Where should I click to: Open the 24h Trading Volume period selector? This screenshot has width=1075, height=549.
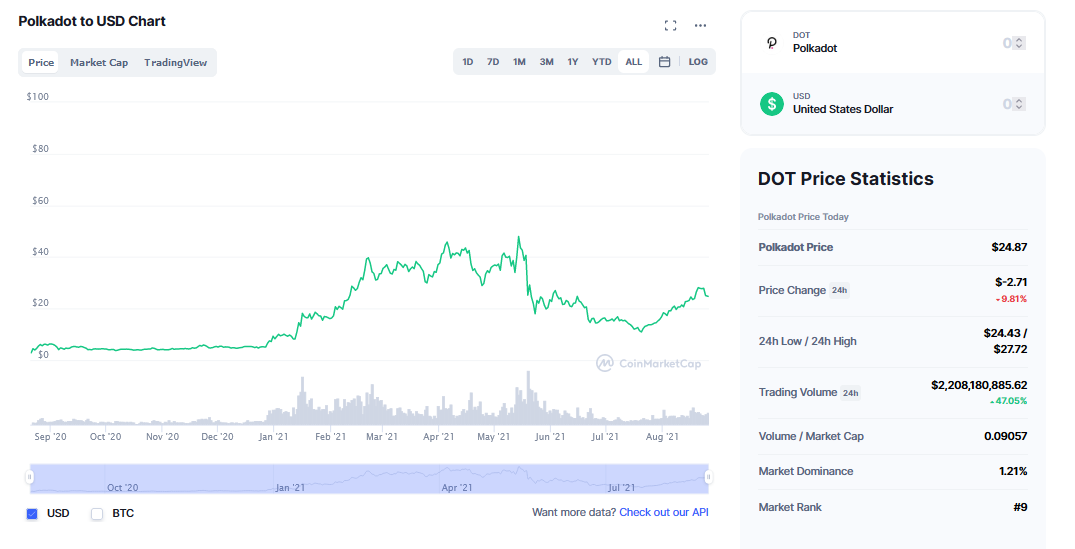(x=851, y=393)
